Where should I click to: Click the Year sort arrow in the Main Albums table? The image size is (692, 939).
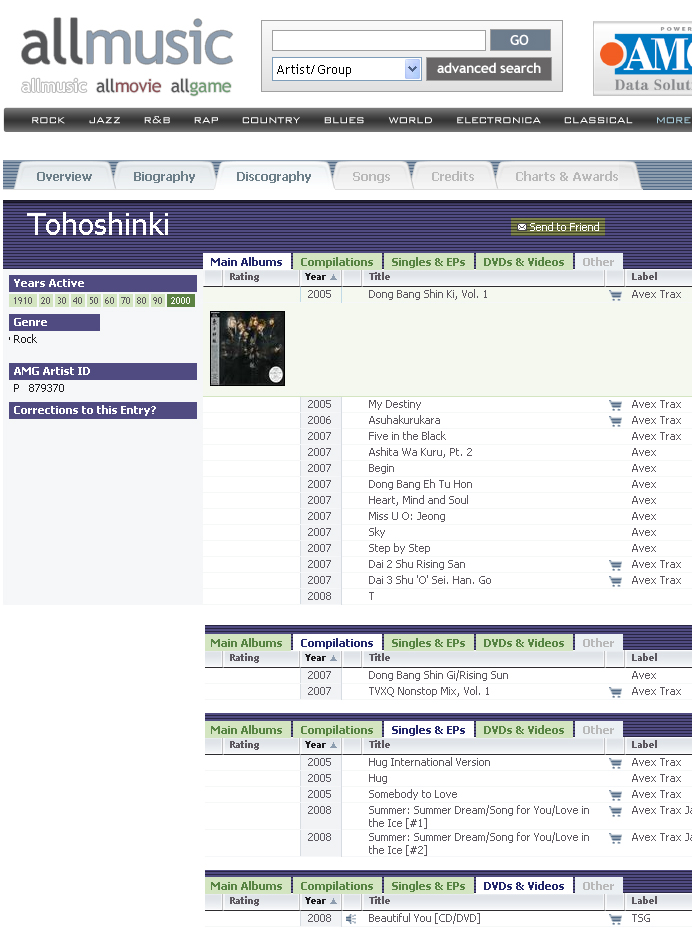click(x=333, y=277)
